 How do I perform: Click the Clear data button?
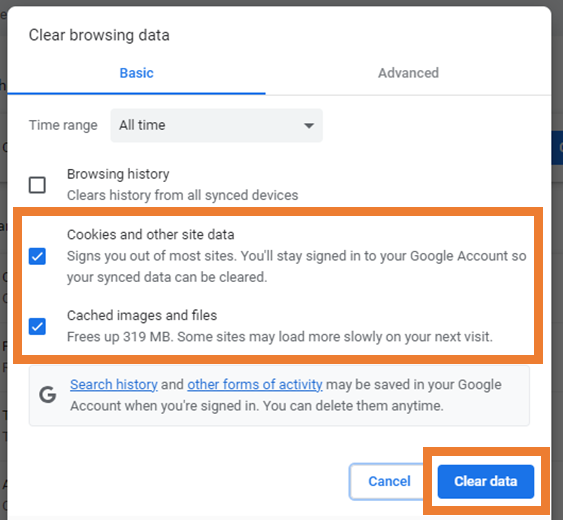[486, 481]
